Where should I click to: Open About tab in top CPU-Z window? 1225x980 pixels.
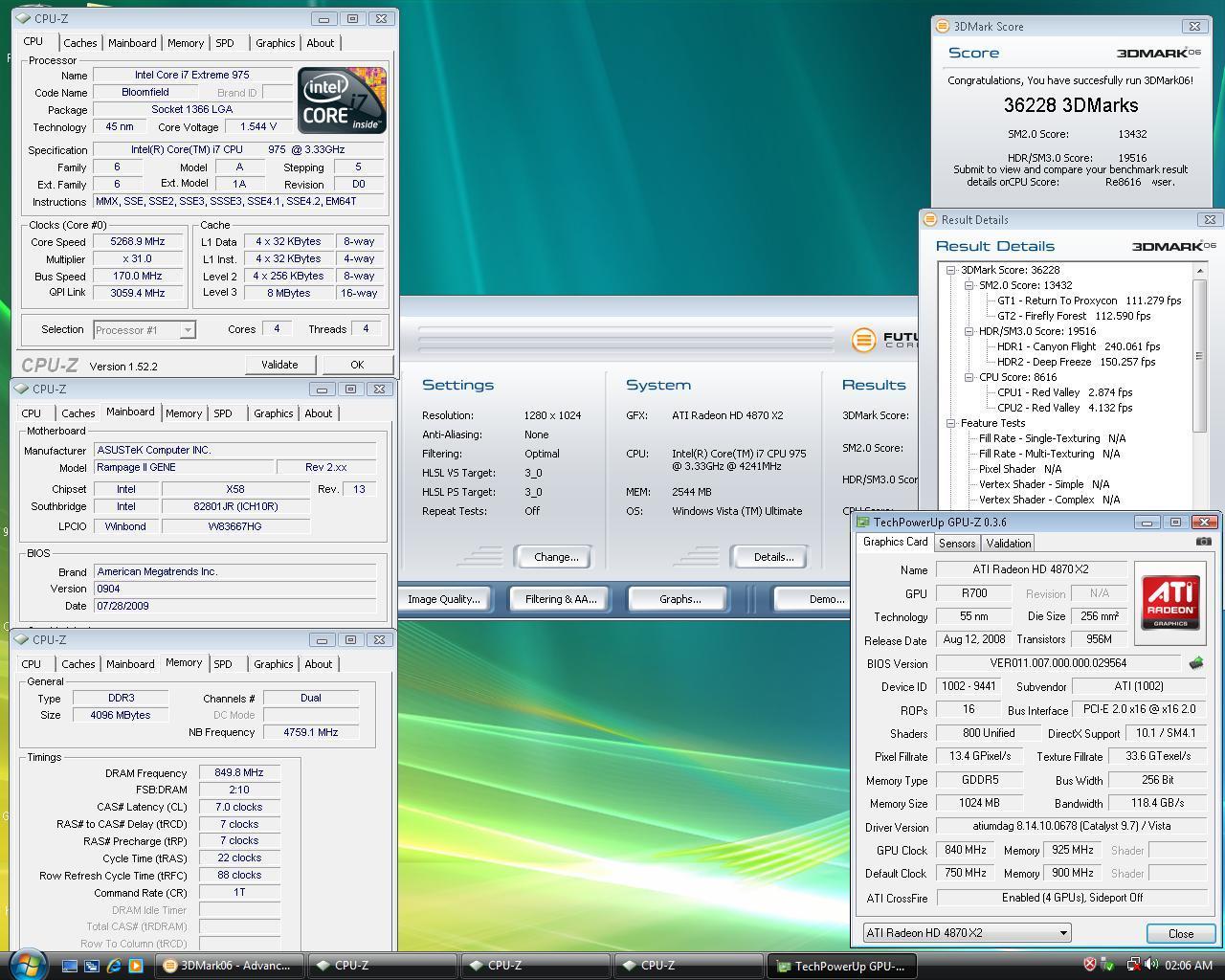tap(321, 43)
